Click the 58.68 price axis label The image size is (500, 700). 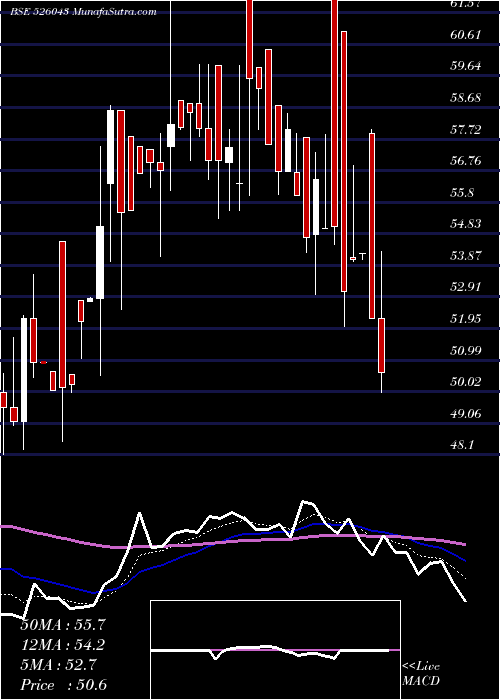[466, 98]
